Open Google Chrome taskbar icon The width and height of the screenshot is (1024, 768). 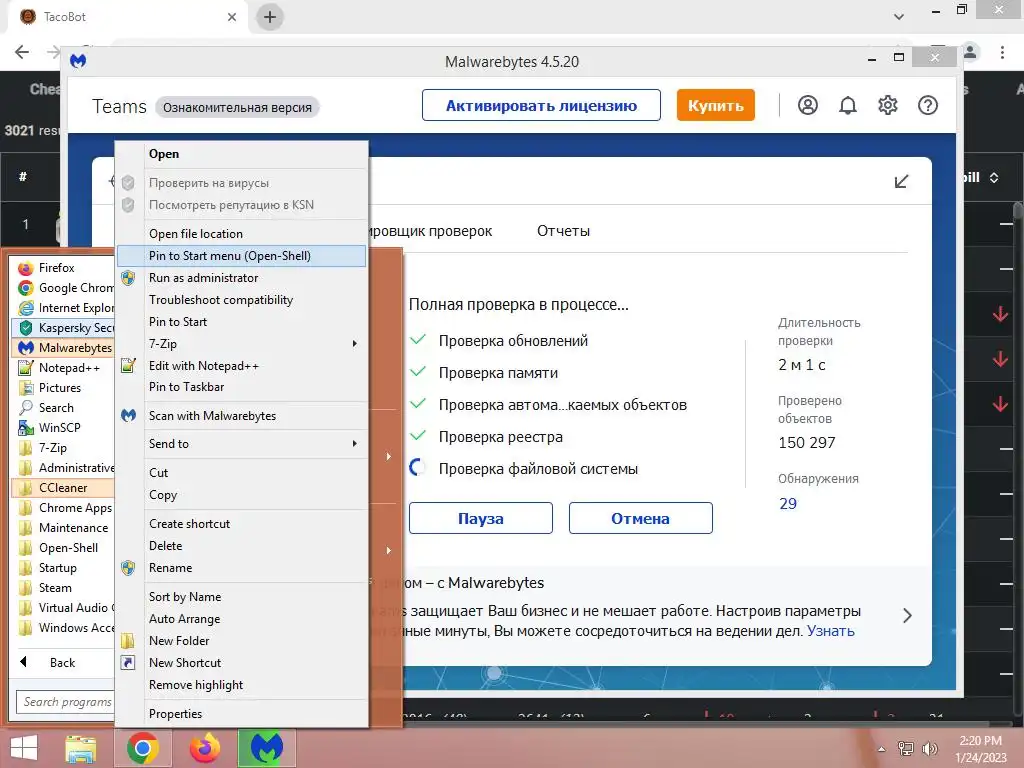[x=143, y=748]
